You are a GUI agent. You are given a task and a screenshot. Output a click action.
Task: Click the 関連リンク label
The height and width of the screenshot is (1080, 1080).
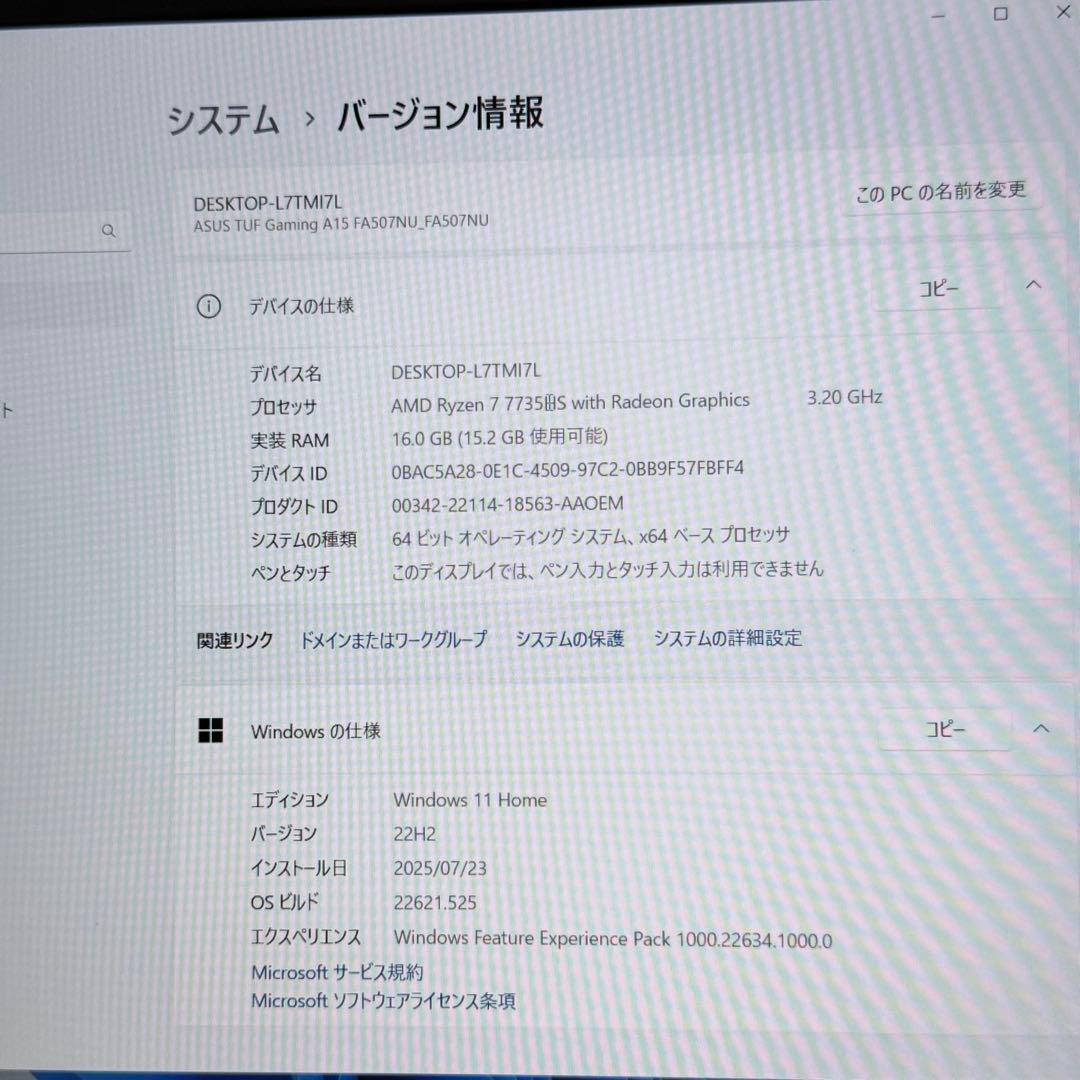[235, 641]
